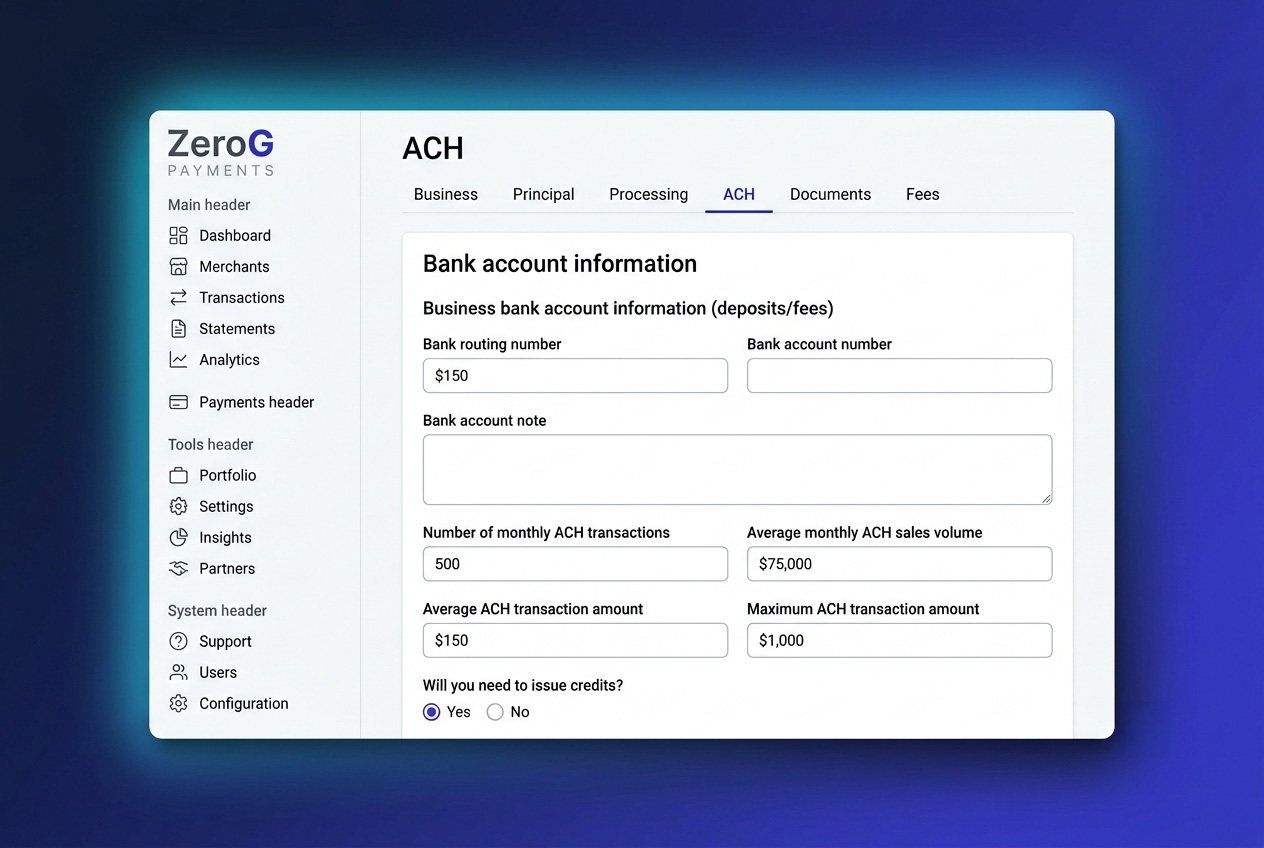Switch to the Business tab

[446, 194]
